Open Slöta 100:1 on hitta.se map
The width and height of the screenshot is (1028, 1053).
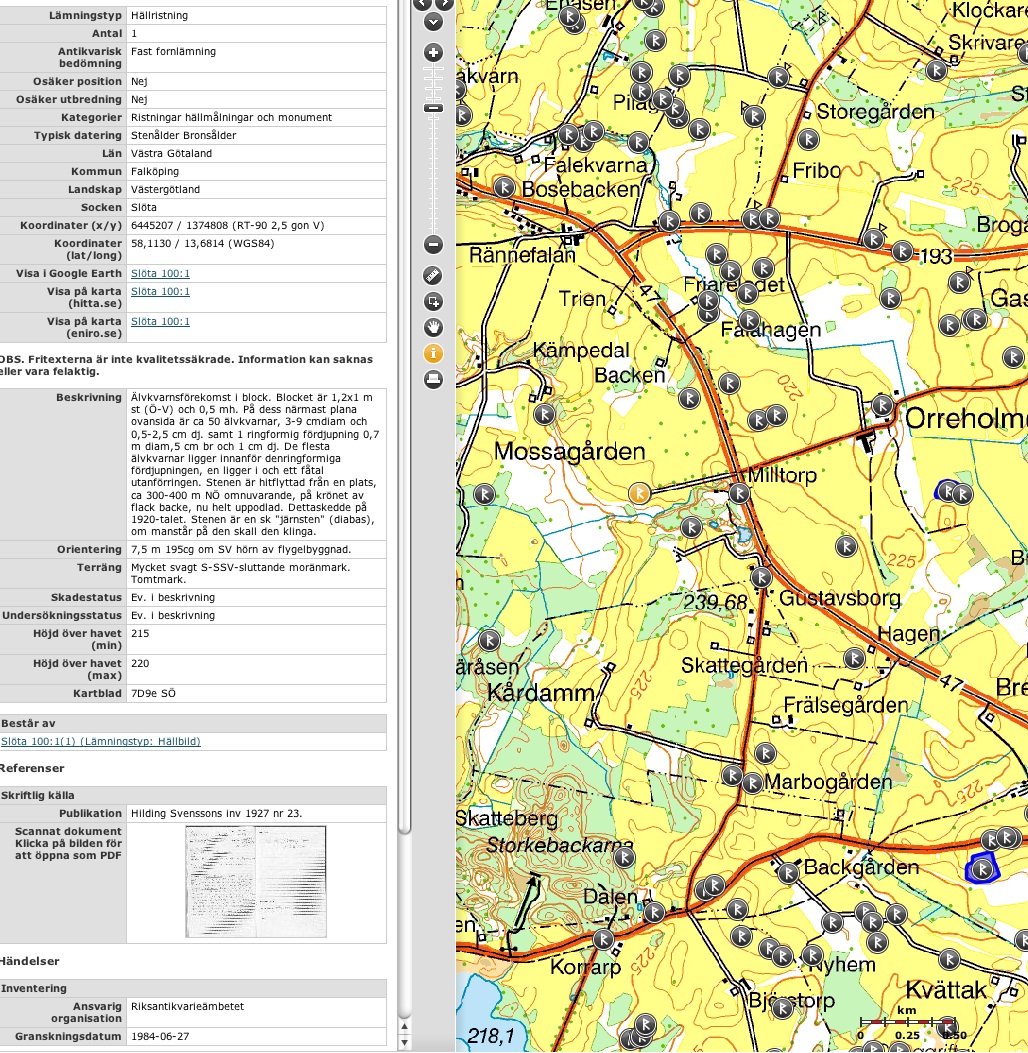(160, 292)
